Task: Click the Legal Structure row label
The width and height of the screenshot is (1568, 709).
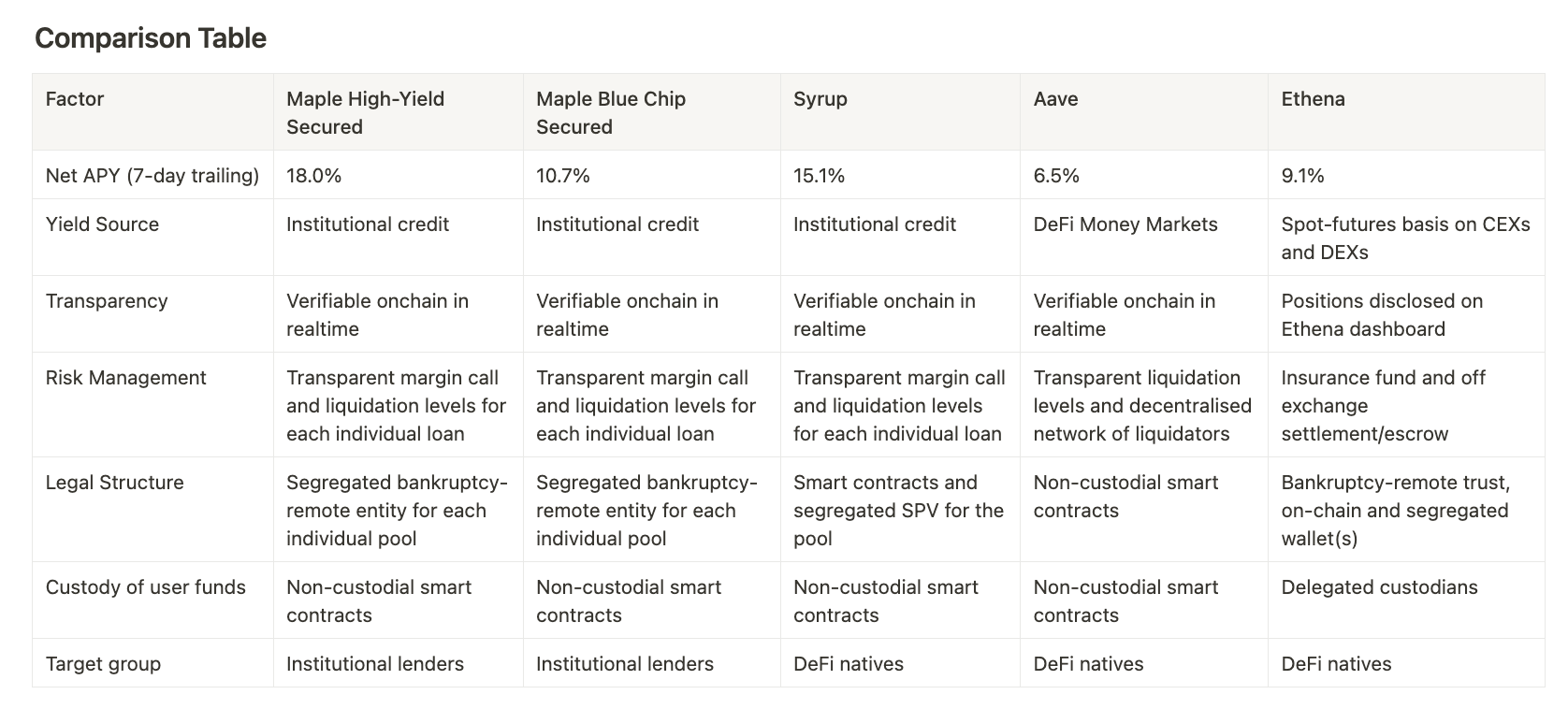Action: [114, 483]
